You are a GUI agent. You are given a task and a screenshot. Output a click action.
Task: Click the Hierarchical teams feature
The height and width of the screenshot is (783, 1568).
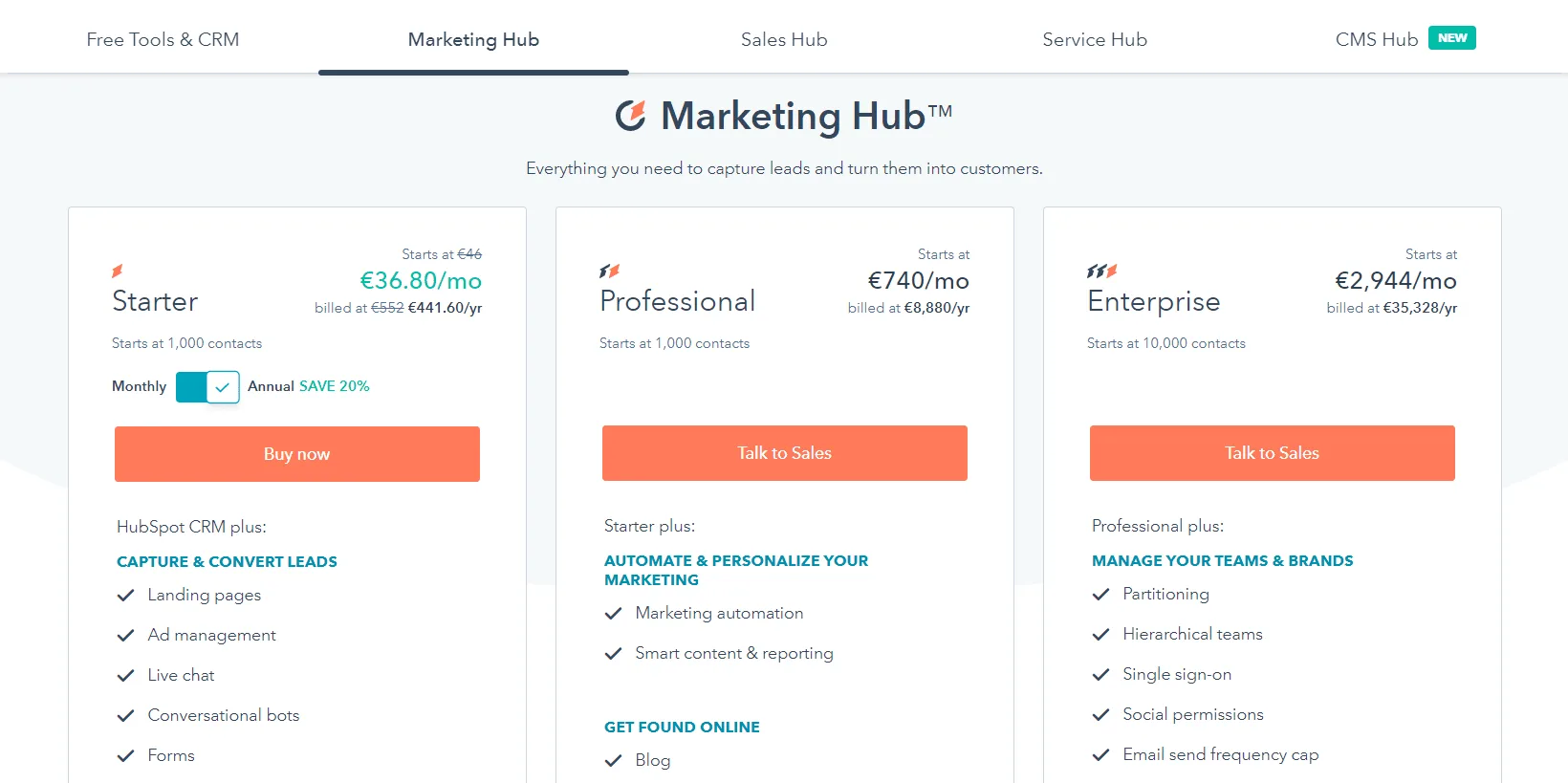click(x=1193, y=634)
